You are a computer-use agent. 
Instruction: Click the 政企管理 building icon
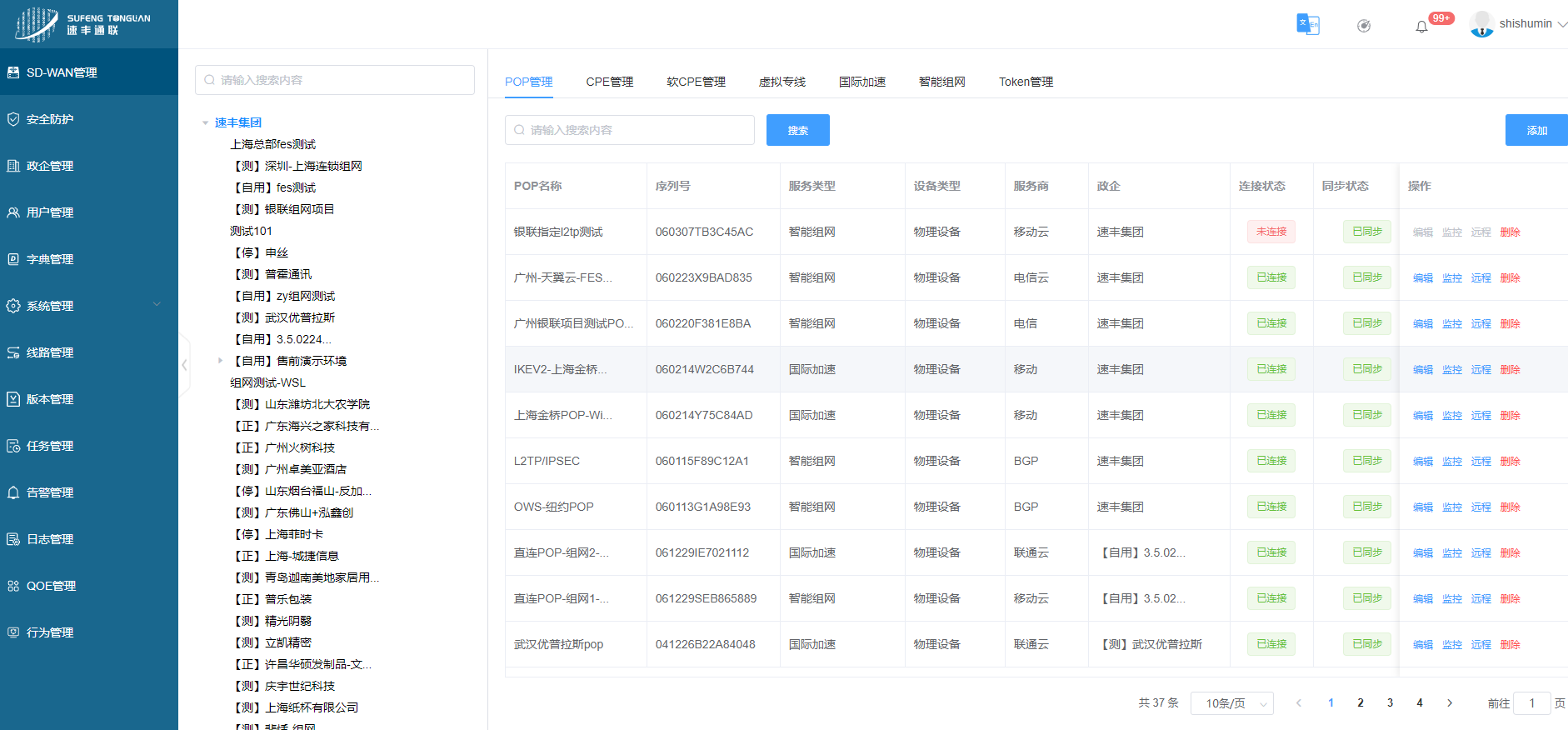13,166
